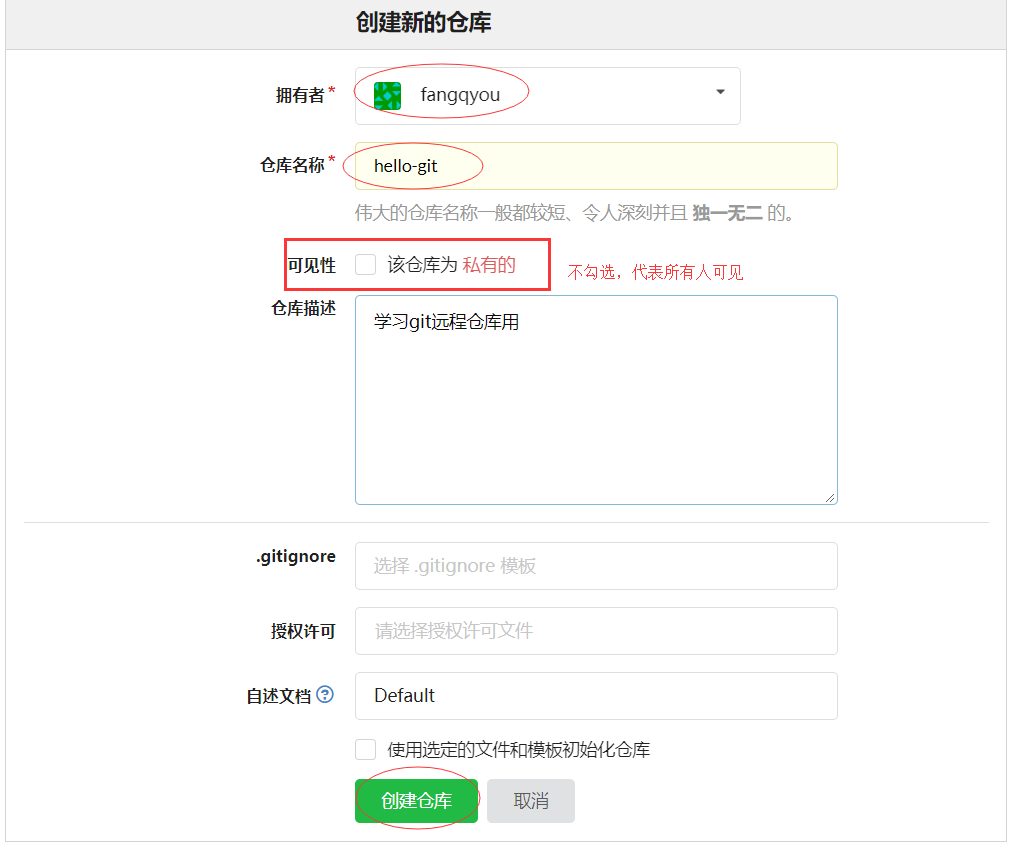The height and width of the screenshot is (847, 1013).
Task: Open the 授权许可 license picker
Action: pos(596,631)
